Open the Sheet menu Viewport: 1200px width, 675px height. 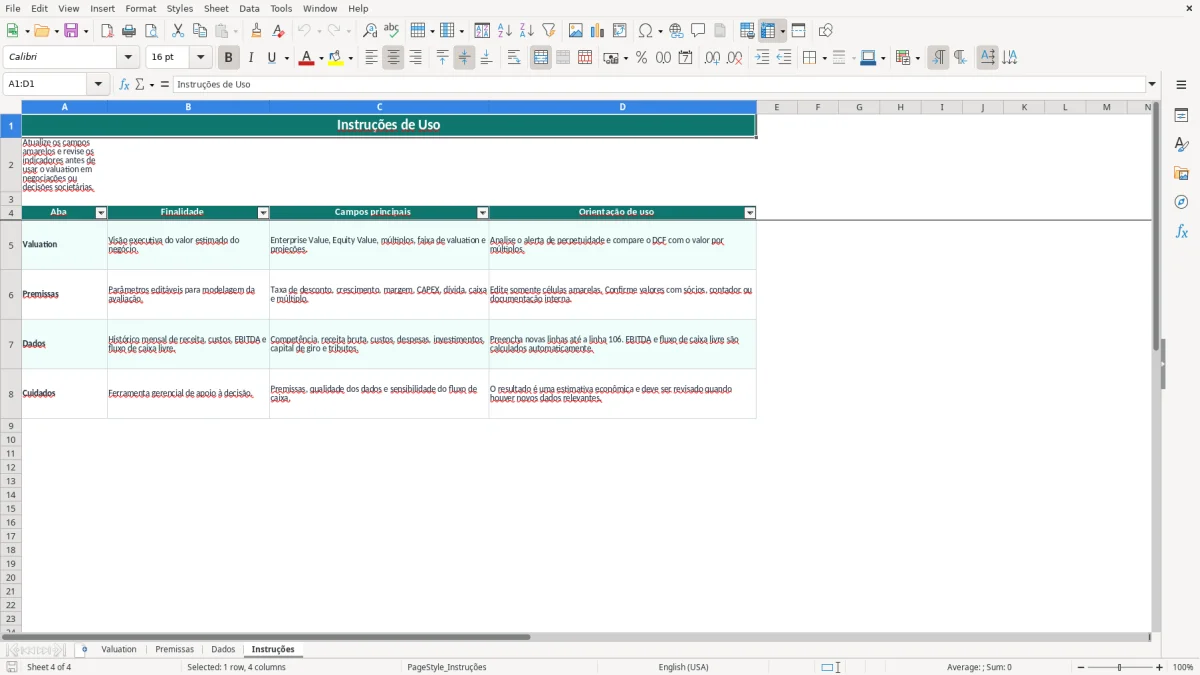[216, 8]
